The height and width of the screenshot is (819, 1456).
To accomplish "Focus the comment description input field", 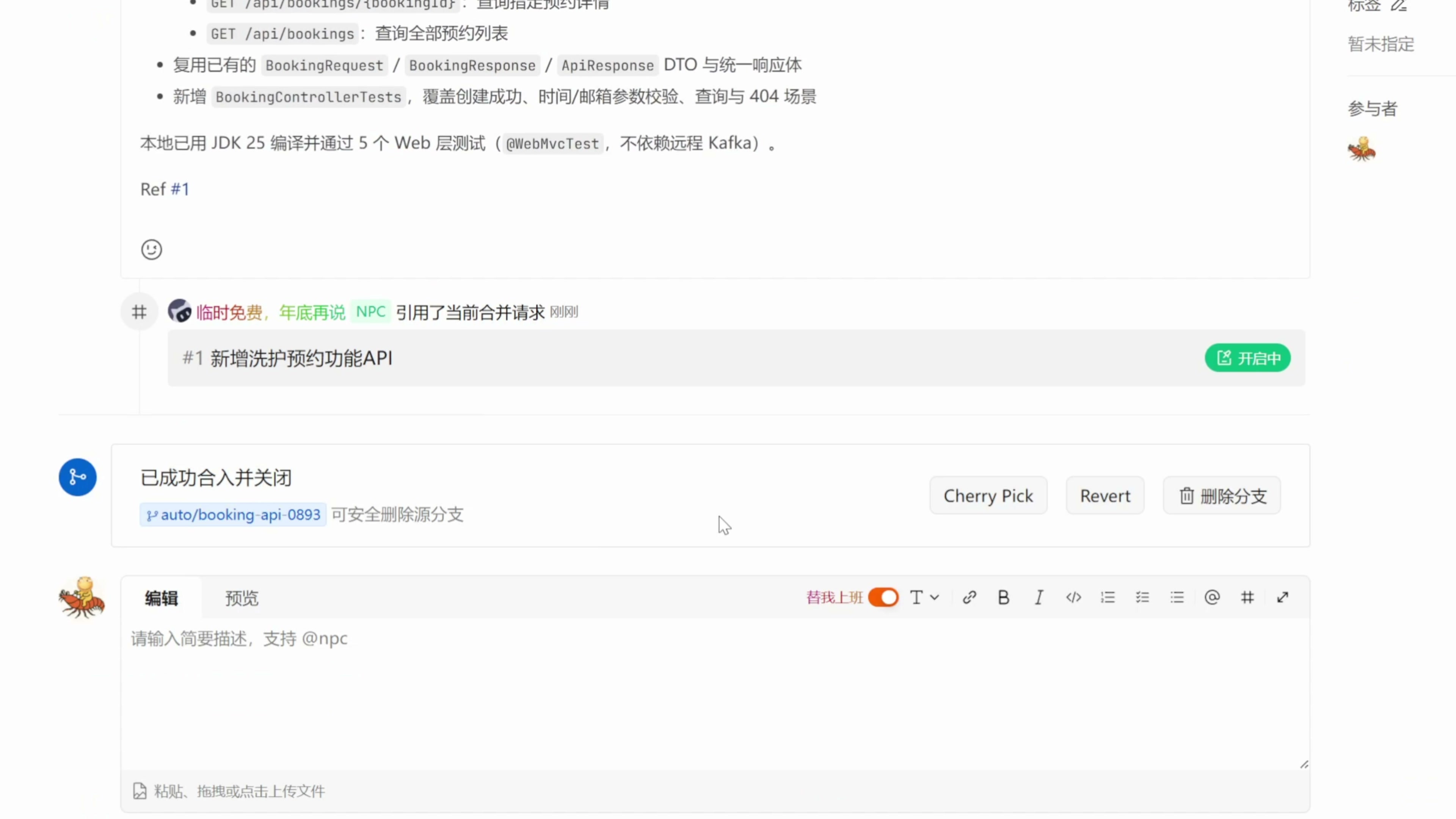I will point(715,694).
